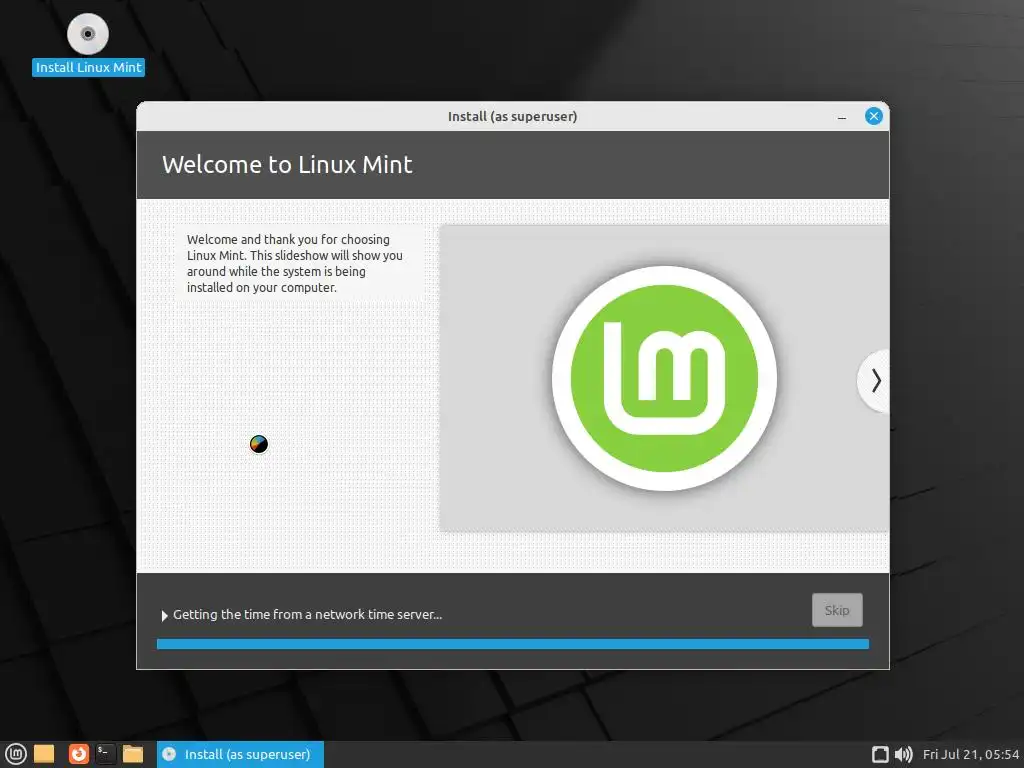Click the Install (as superuser) title bar
The height and width of the screenshot is (768, 1024).
tap(513, 116)
